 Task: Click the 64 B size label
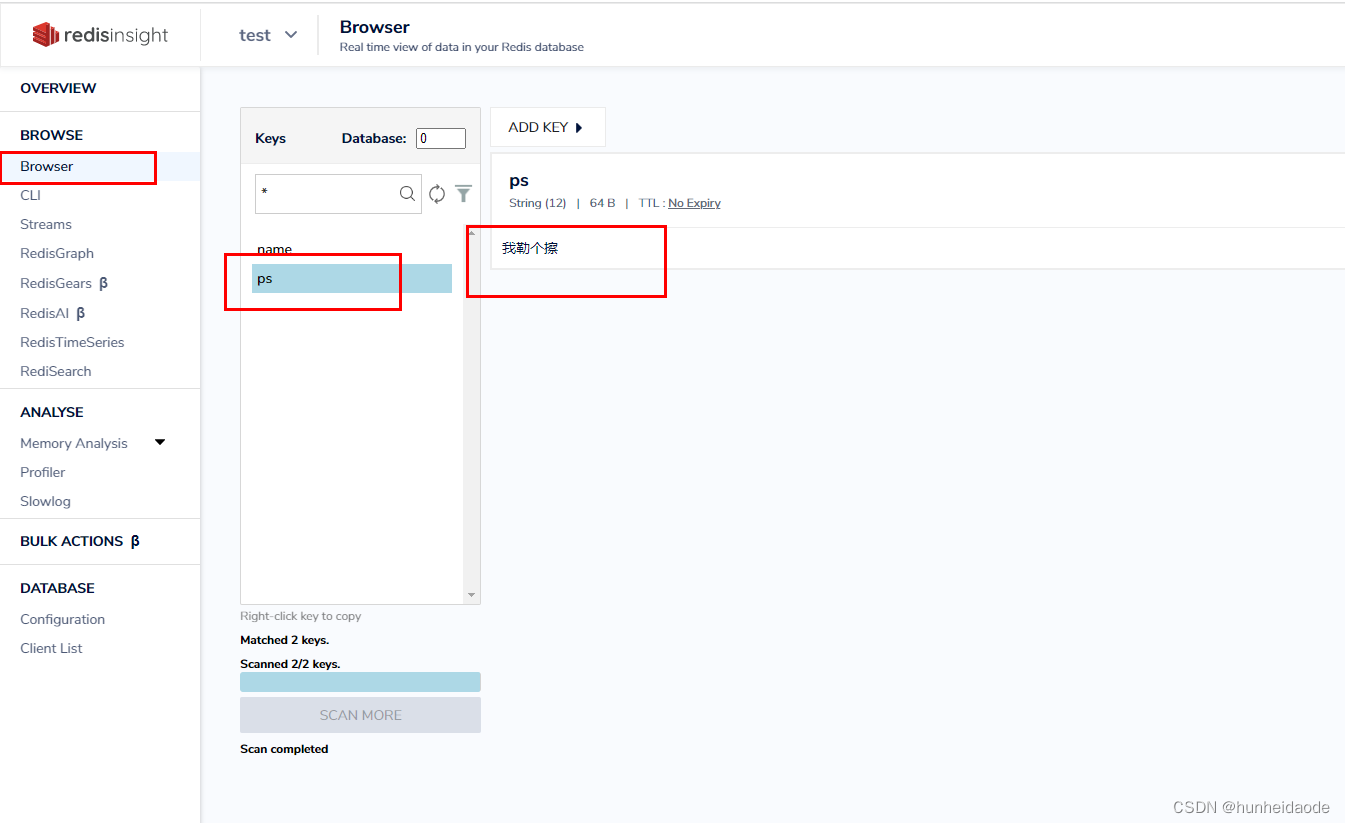tap(603, 203)
